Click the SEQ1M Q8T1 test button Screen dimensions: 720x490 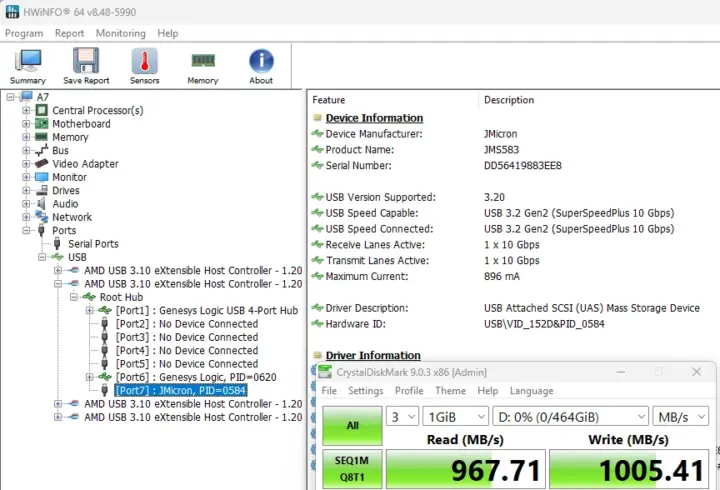(352, 469)
